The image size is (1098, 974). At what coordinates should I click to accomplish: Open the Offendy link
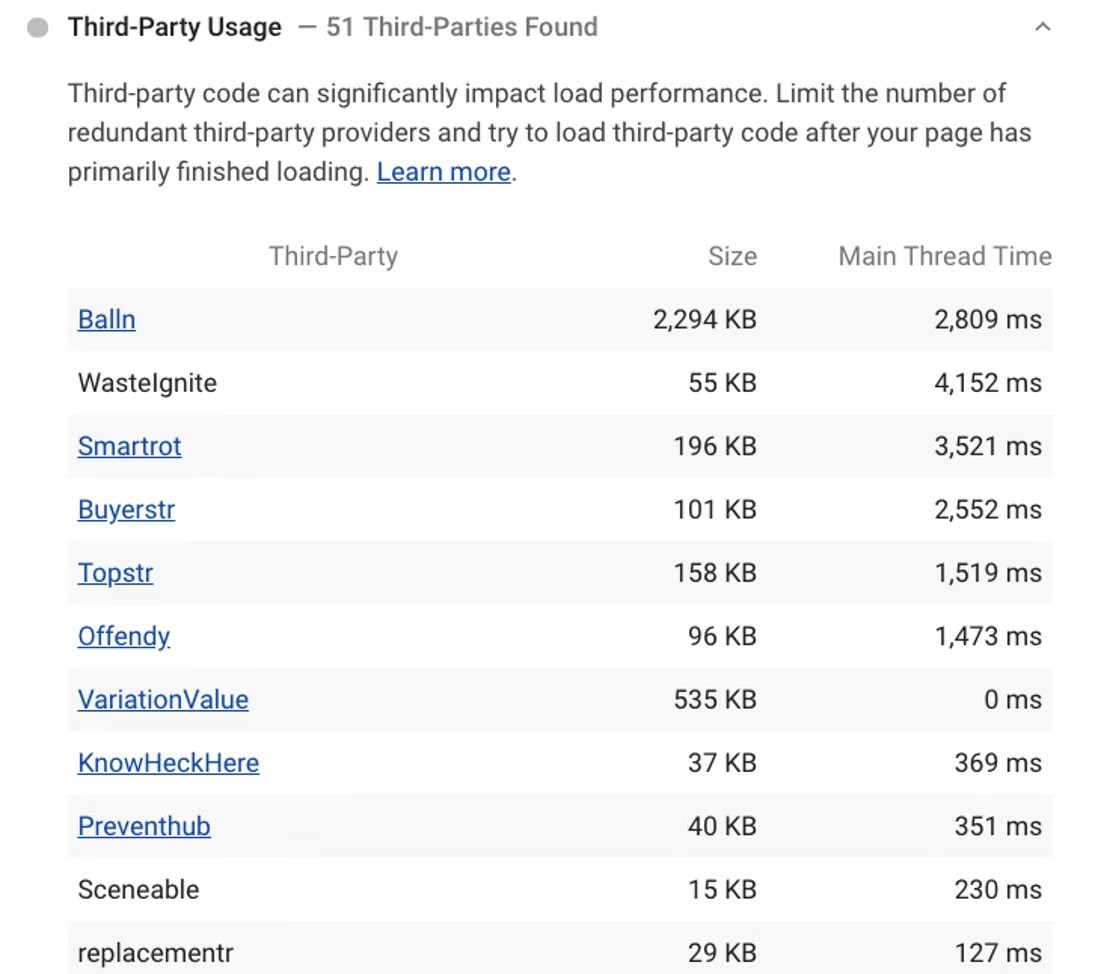click(123, 636)
